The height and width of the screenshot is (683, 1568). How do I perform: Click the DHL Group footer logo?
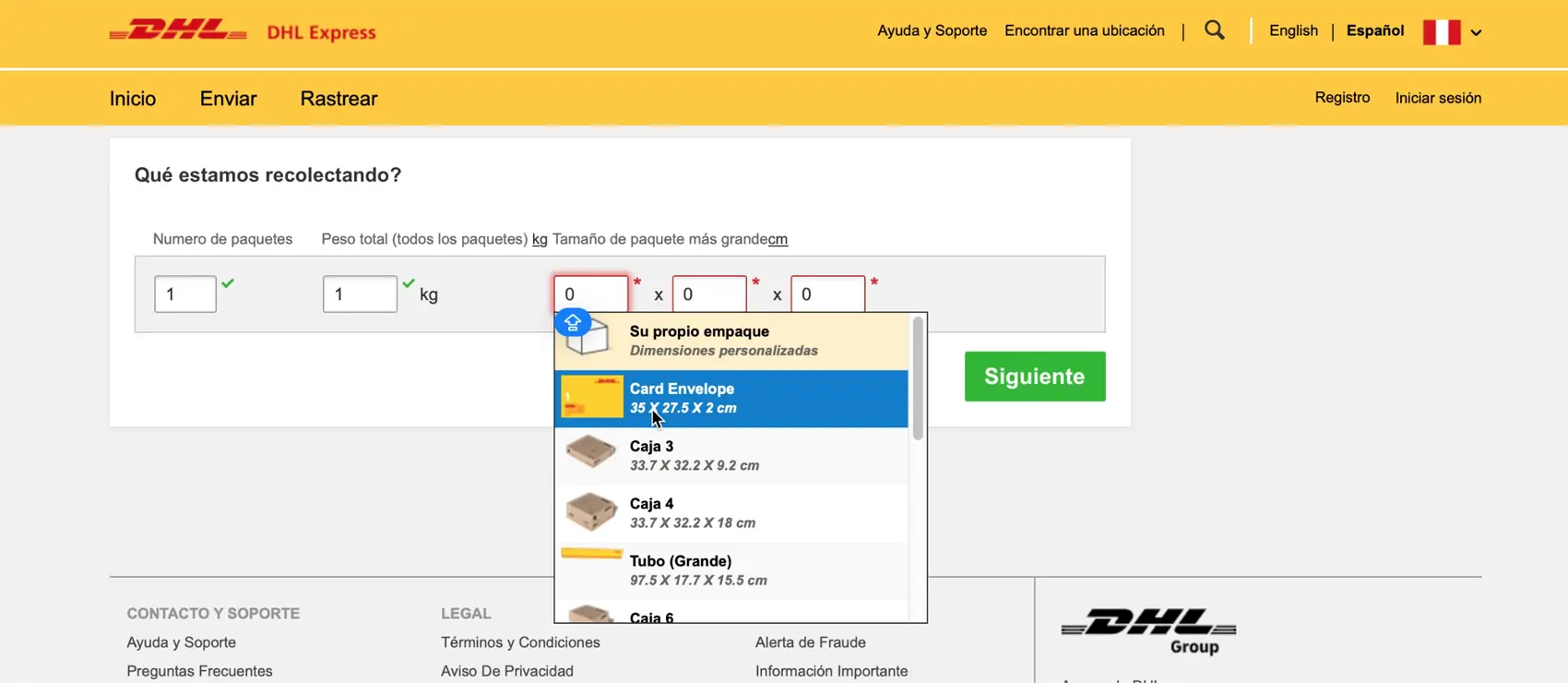point(1148,631)
